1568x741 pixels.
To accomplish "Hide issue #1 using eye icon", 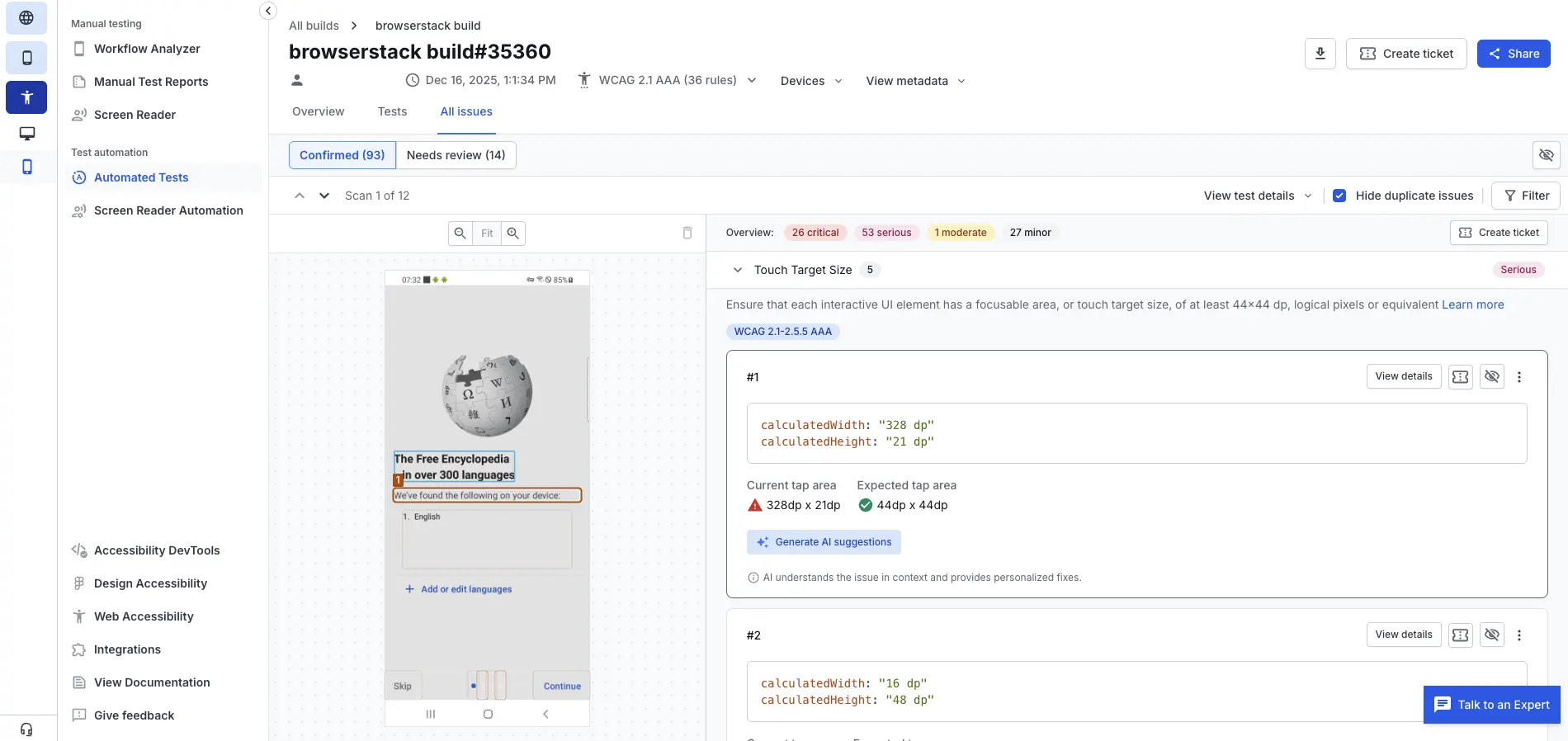I will 1491,377.
